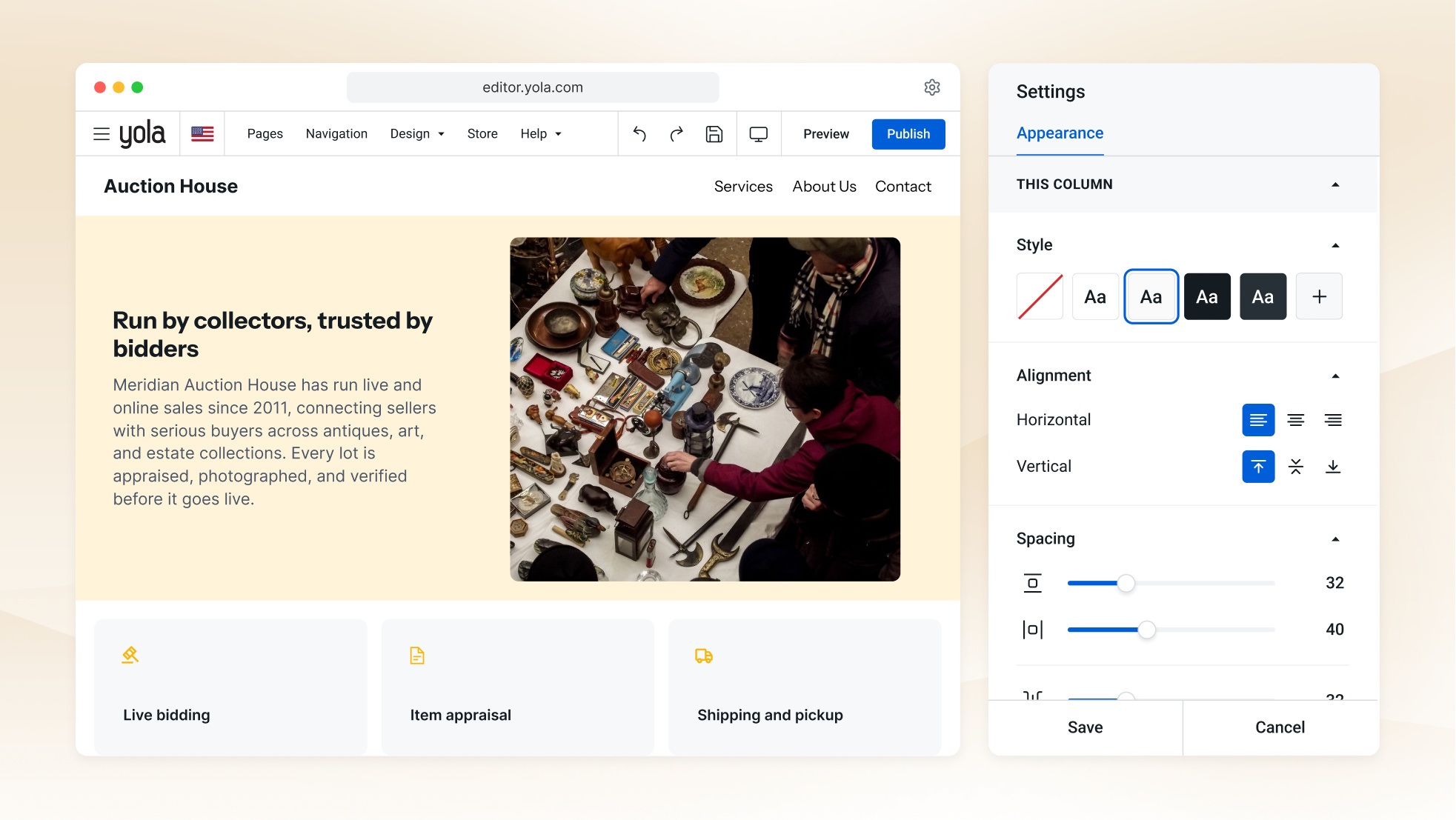Collapse the THIS COLUMN section
Image resolution: width=1456 pixels, height=820 pixels.
tap(1335, 184)
